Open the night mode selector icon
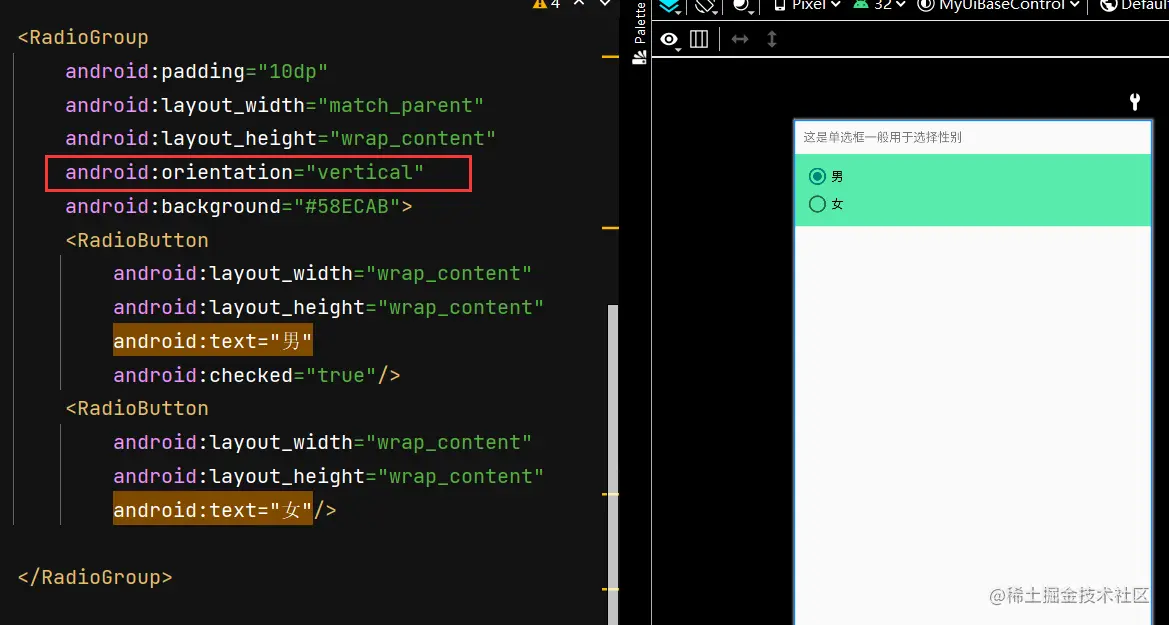The image size is (1169, 625). pyautogui.click(x=742, y=6)
